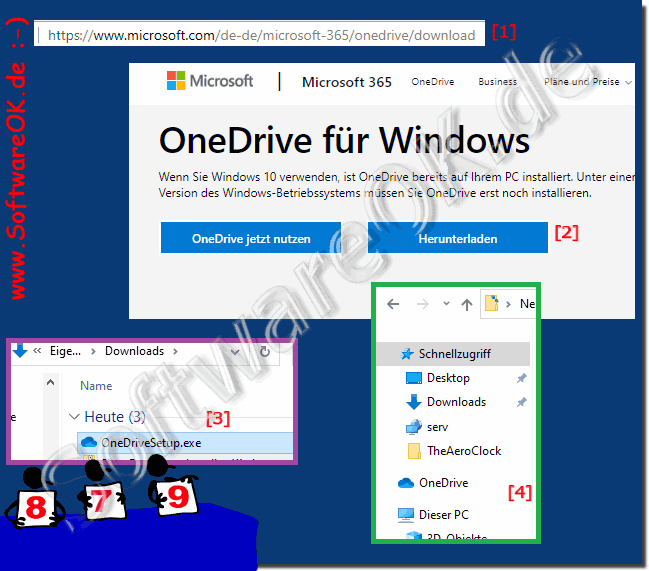The height and width of the screenshot is (571, 649).
Task: Refresh the Downloads folder view
Action: click(x=264, y=352)
